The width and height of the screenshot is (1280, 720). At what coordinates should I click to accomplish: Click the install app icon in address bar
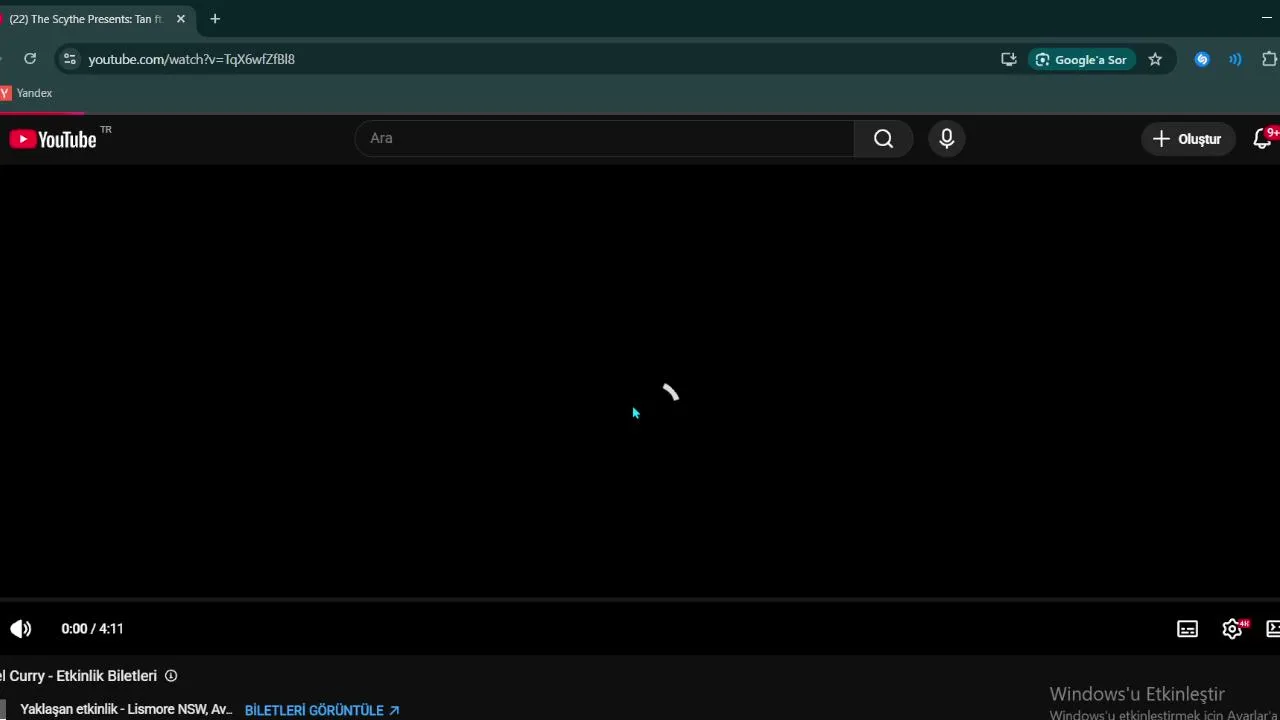coord(1008,59)
